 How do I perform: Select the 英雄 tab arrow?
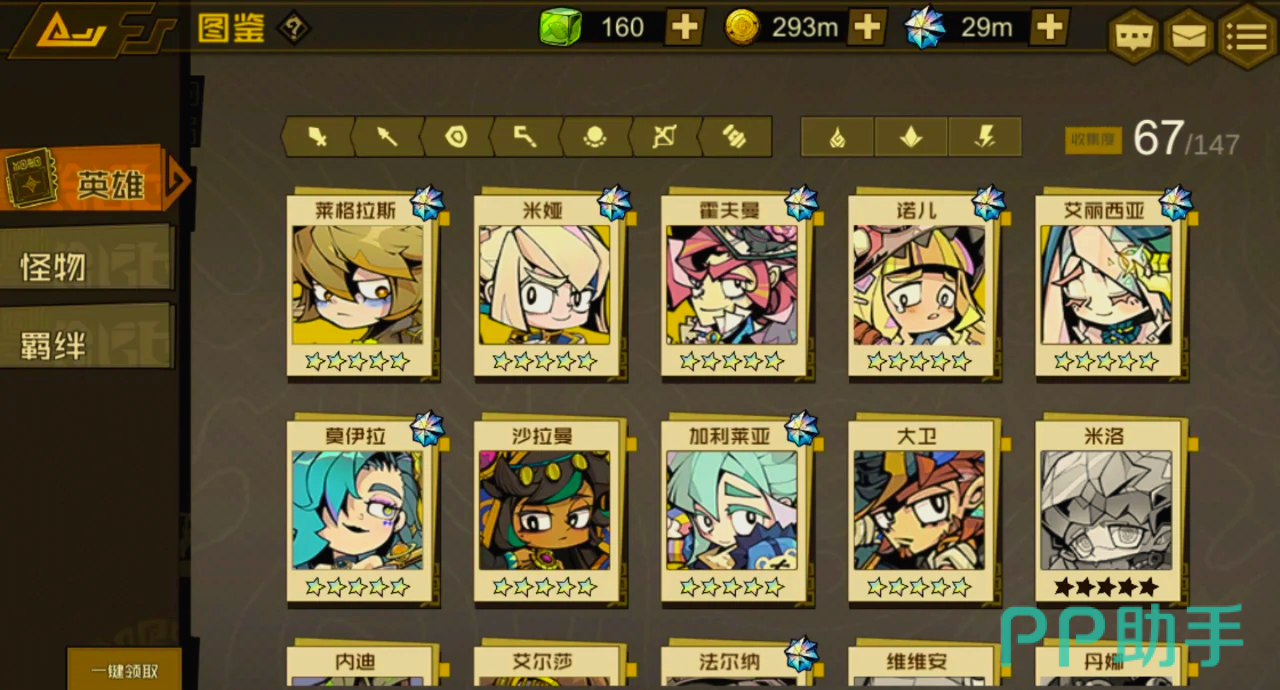(178, 180)
